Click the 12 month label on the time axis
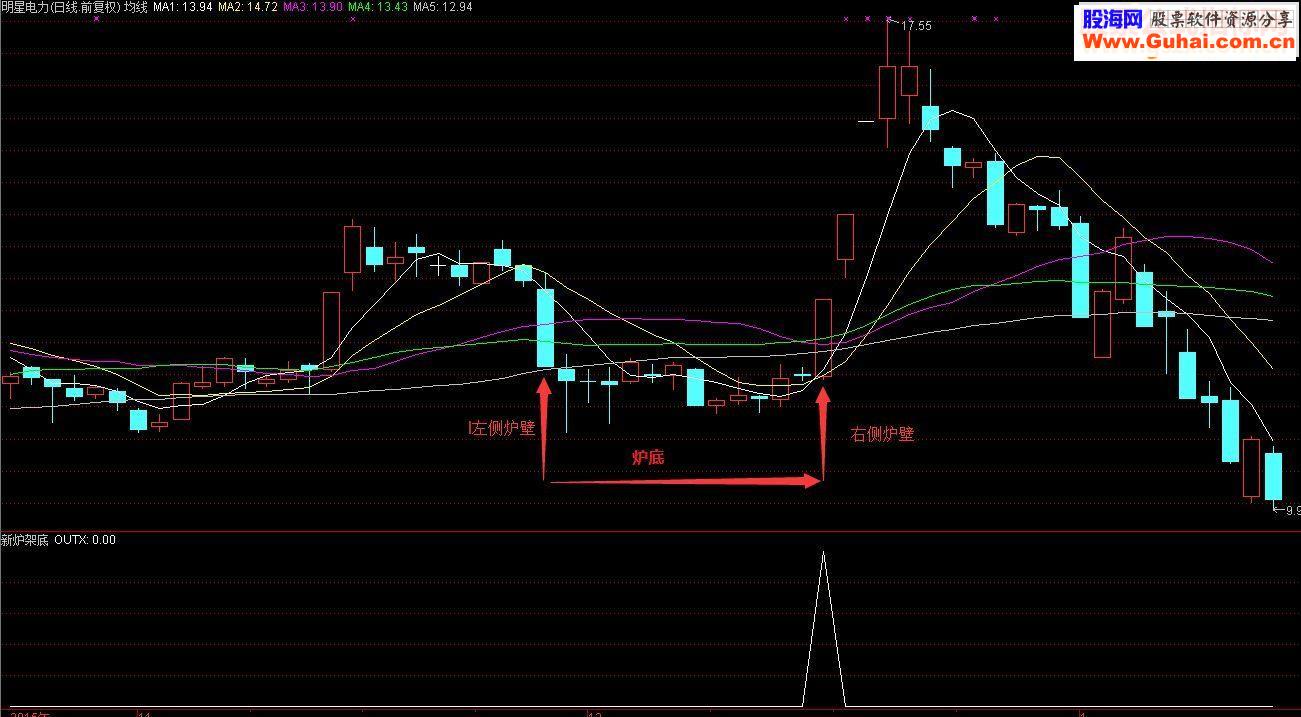1301x717 pixels. tap(594, 714)
